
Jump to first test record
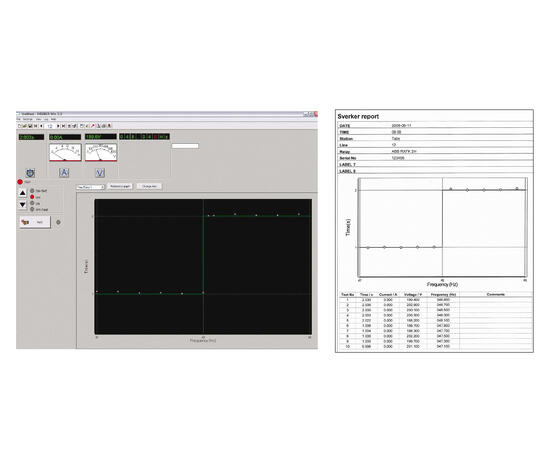click(x=35, y=126)
